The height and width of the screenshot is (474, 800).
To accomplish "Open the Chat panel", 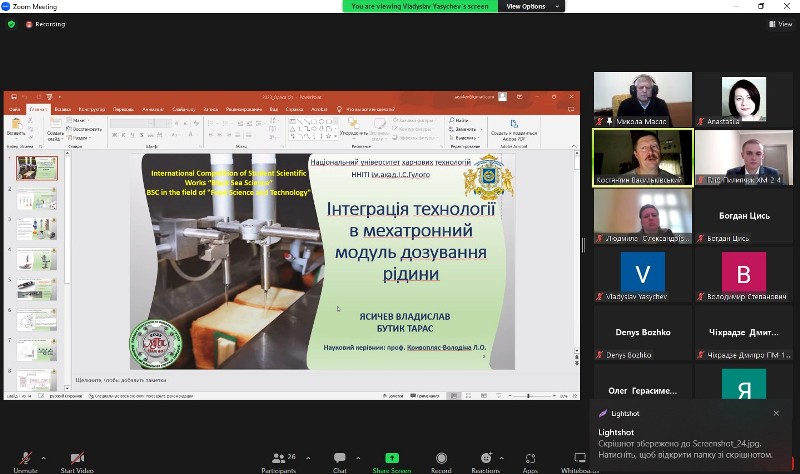I will coord(340,459).
